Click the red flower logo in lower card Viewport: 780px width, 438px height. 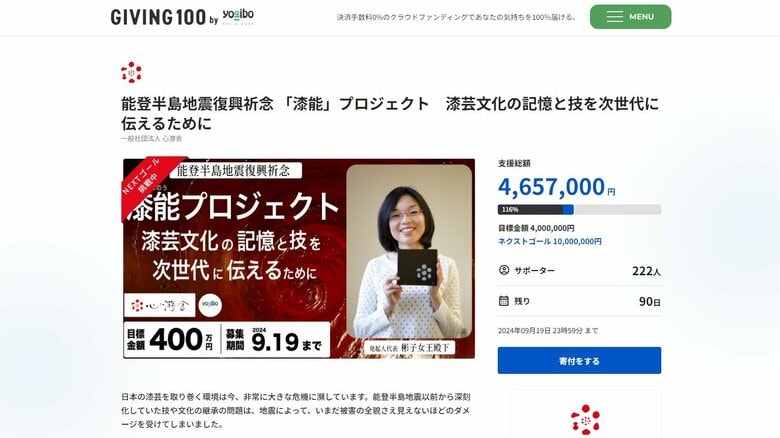click(x=585, y=419)
